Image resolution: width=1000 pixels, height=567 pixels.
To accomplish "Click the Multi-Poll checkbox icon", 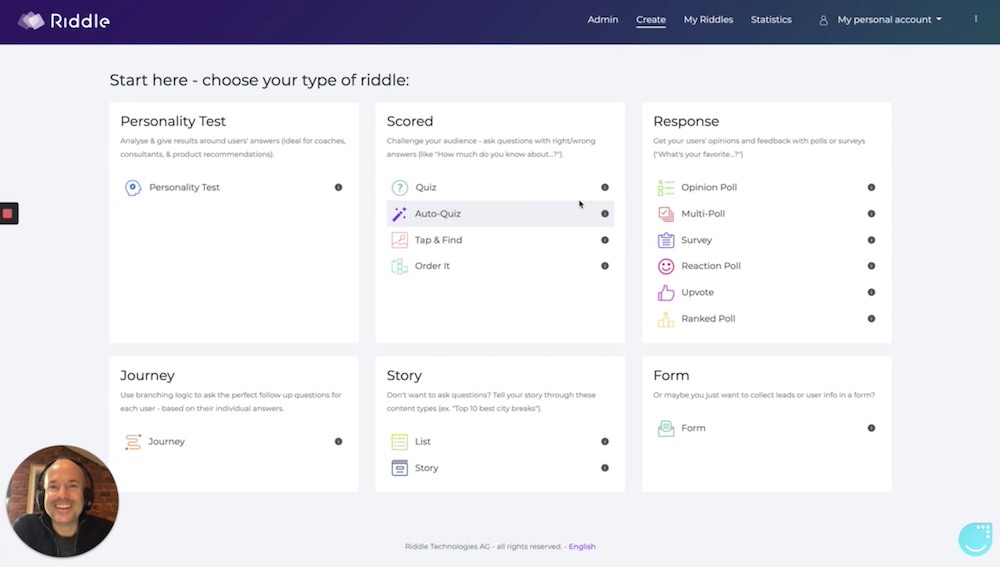I will point(666,214).
